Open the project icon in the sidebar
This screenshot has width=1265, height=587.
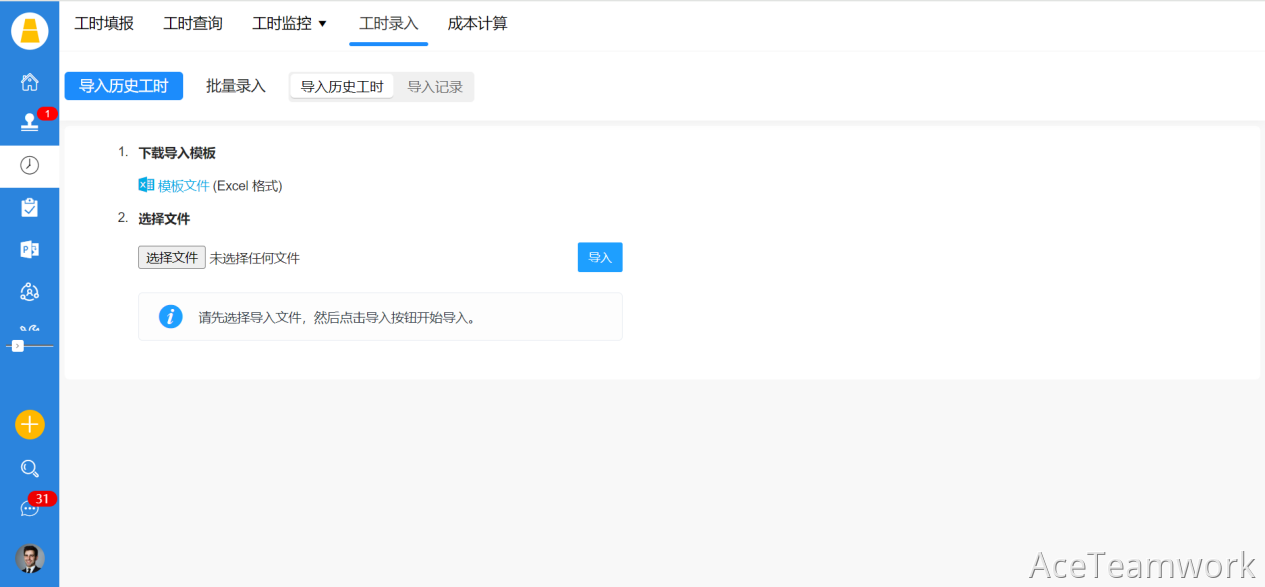coord(30,249)
